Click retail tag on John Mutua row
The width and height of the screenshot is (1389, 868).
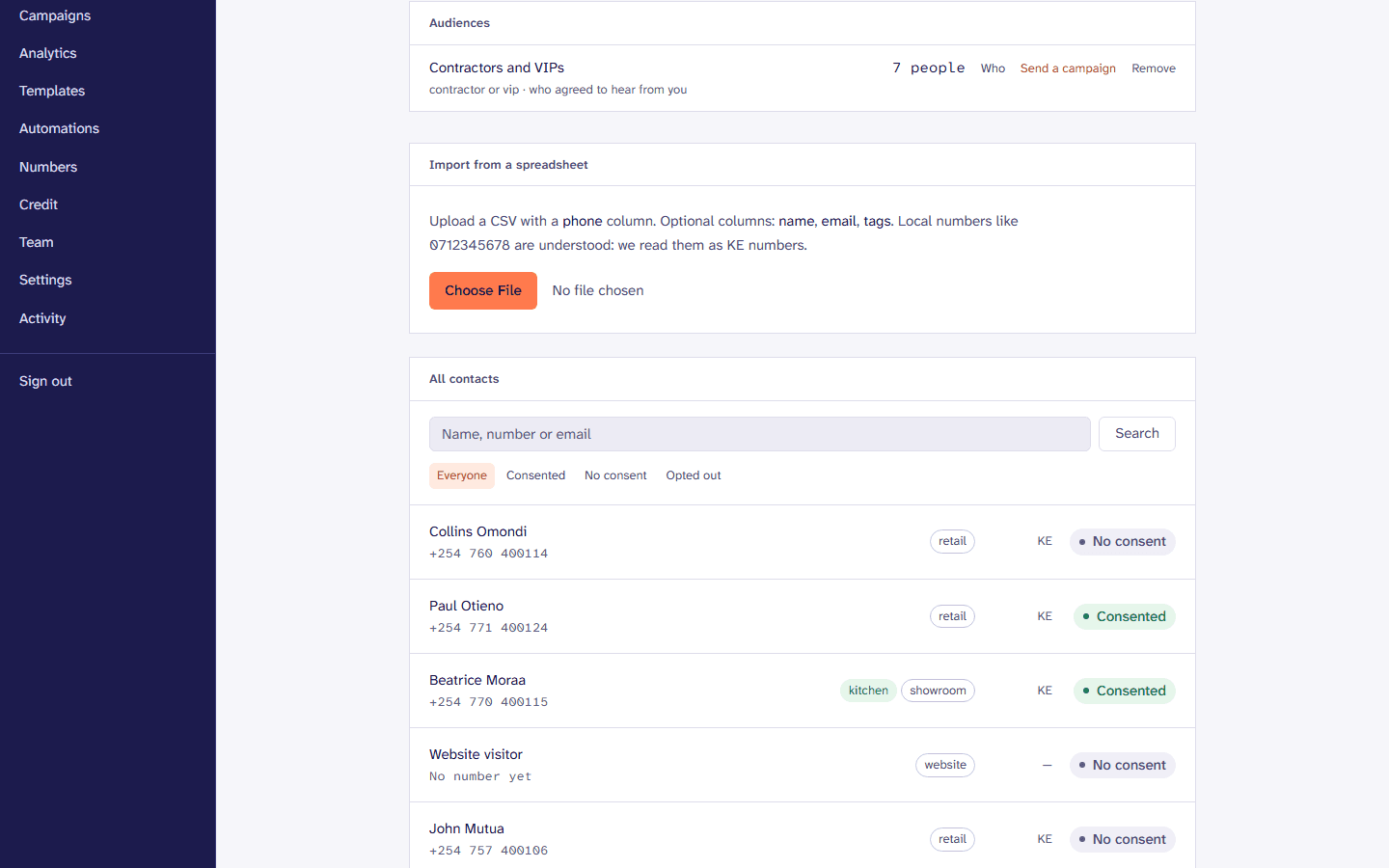[x=952, y=839]
